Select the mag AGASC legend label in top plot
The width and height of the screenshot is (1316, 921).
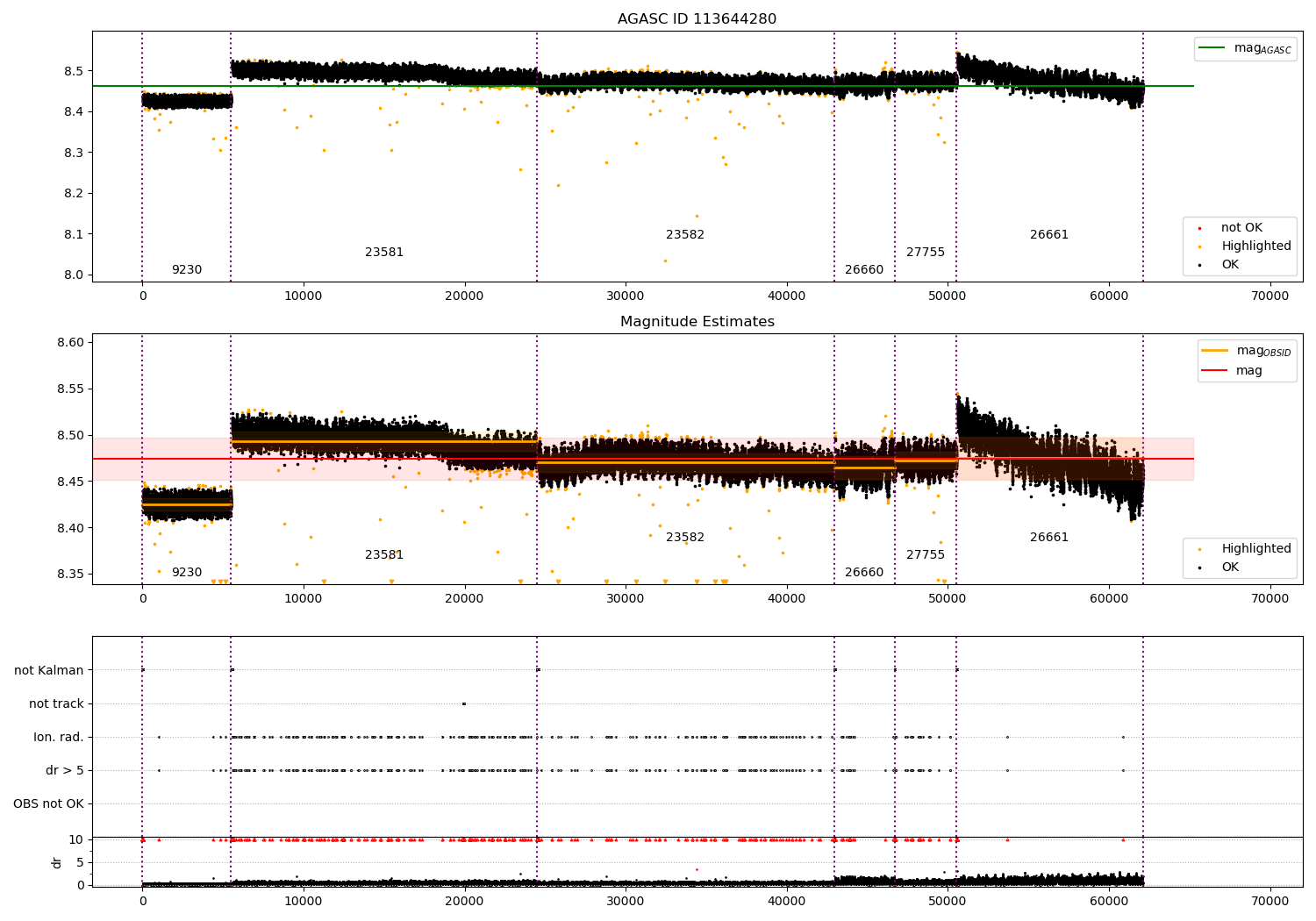point(1262,48)
